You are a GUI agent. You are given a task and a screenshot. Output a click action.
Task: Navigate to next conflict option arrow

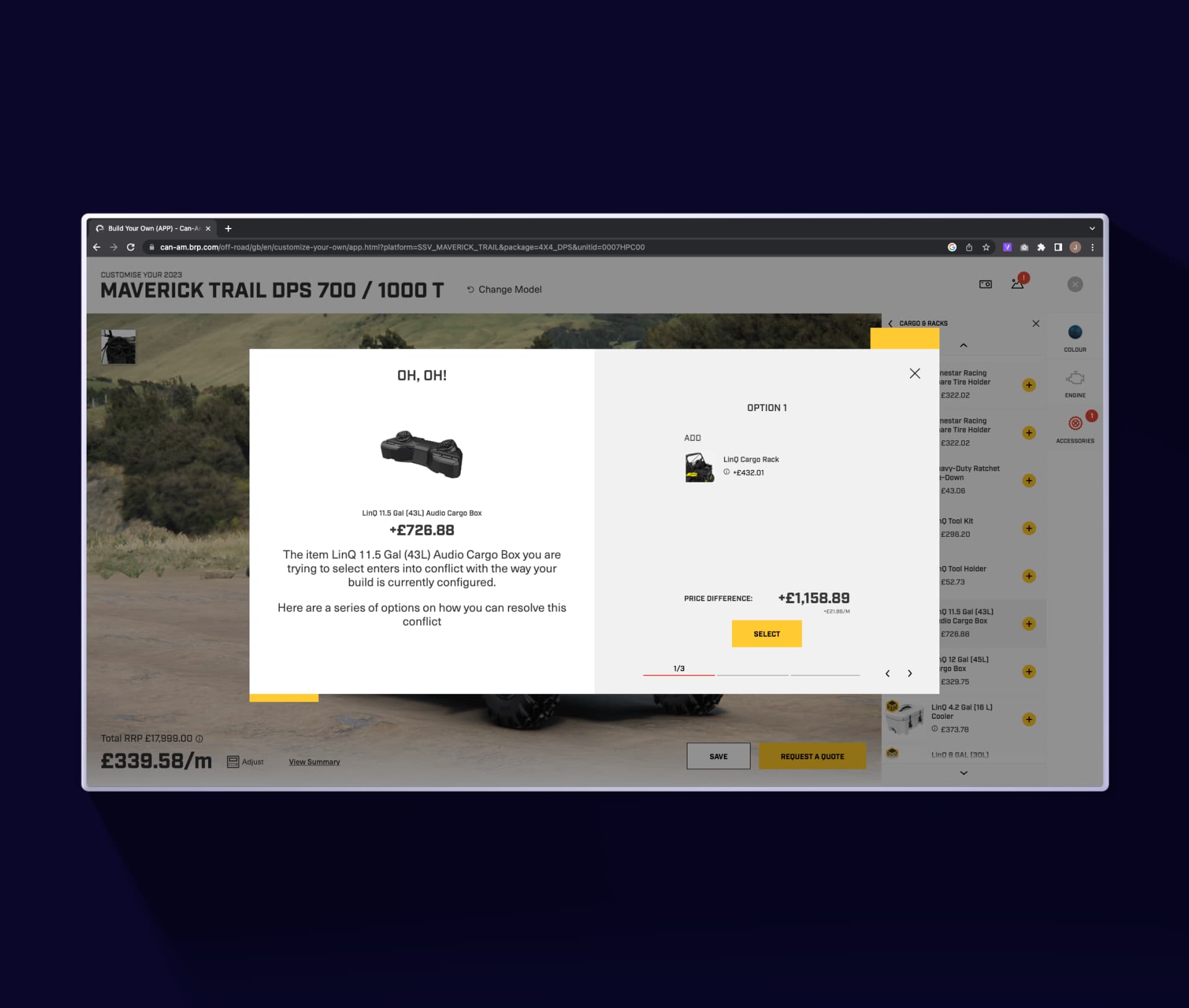coord(910,673)
